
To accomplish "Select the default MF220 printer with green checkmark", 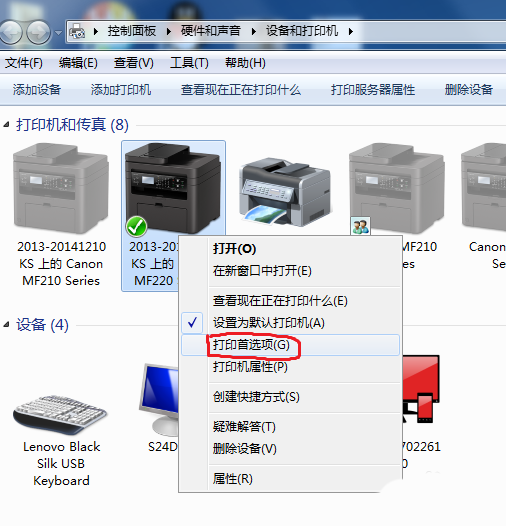I will (172, 189).
